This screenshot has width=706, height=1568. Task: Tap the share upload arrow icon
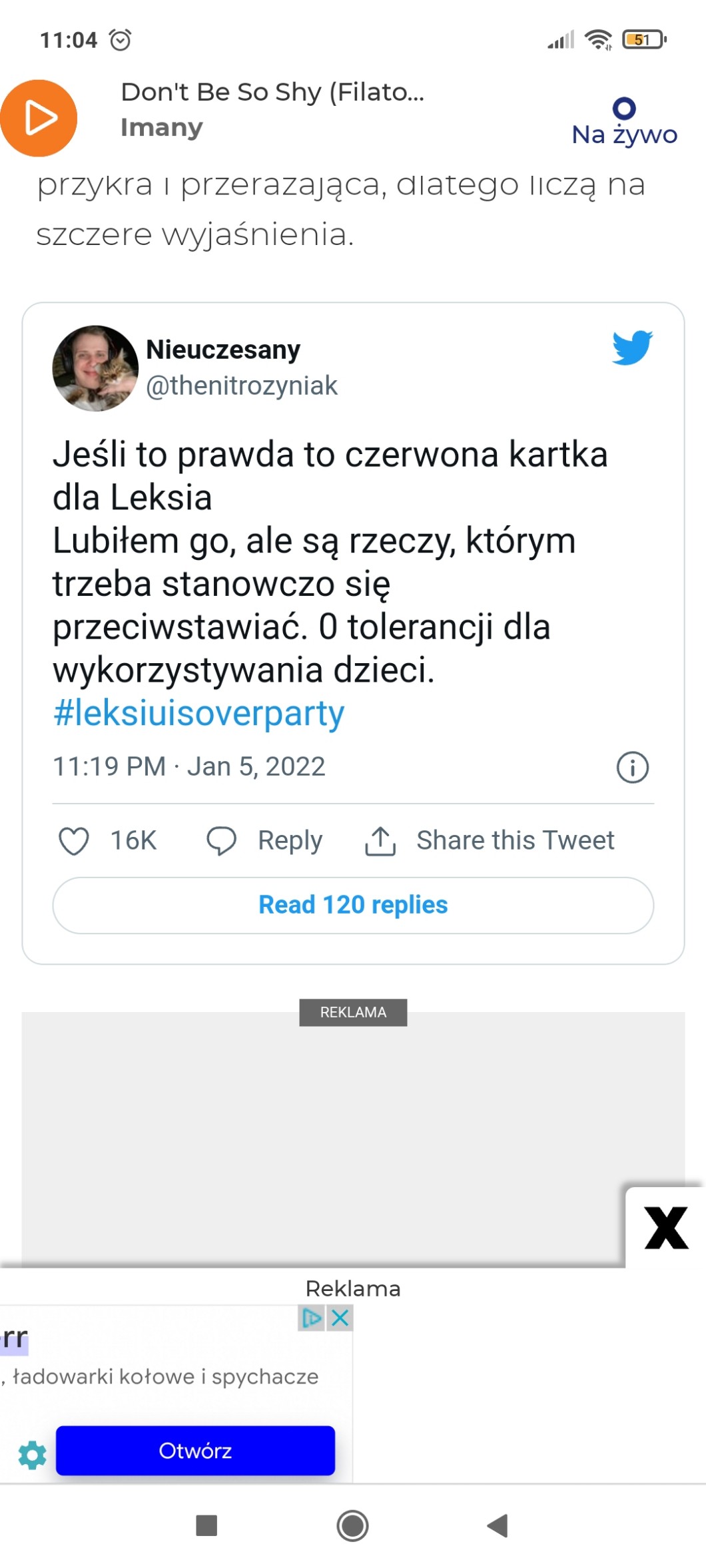tap(380, 840)
